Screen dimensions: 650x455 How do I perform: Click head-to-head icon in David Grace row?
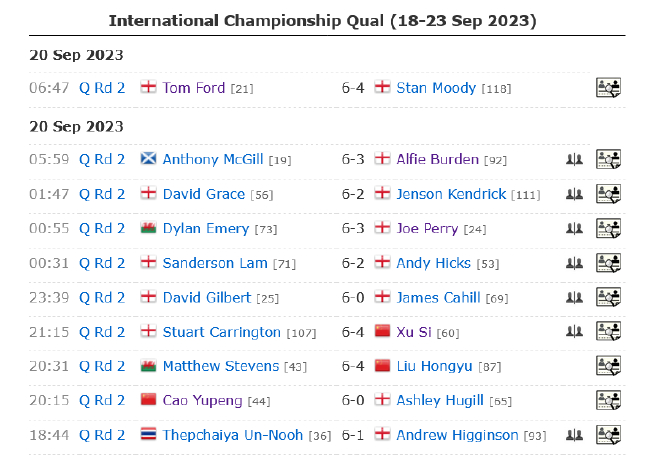pos(574,194)
